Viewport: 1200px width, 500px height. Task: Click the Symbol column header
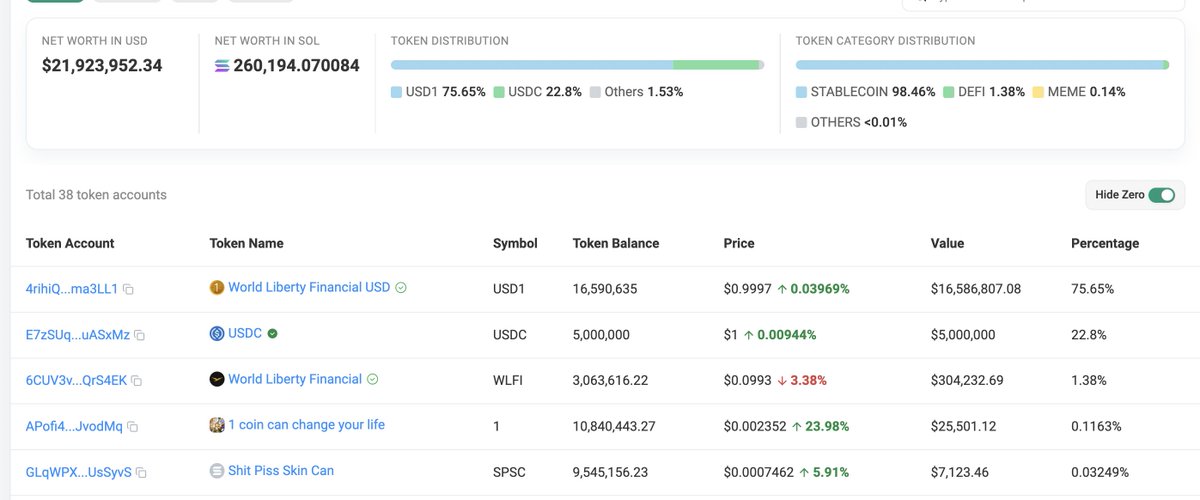(515, 243)
